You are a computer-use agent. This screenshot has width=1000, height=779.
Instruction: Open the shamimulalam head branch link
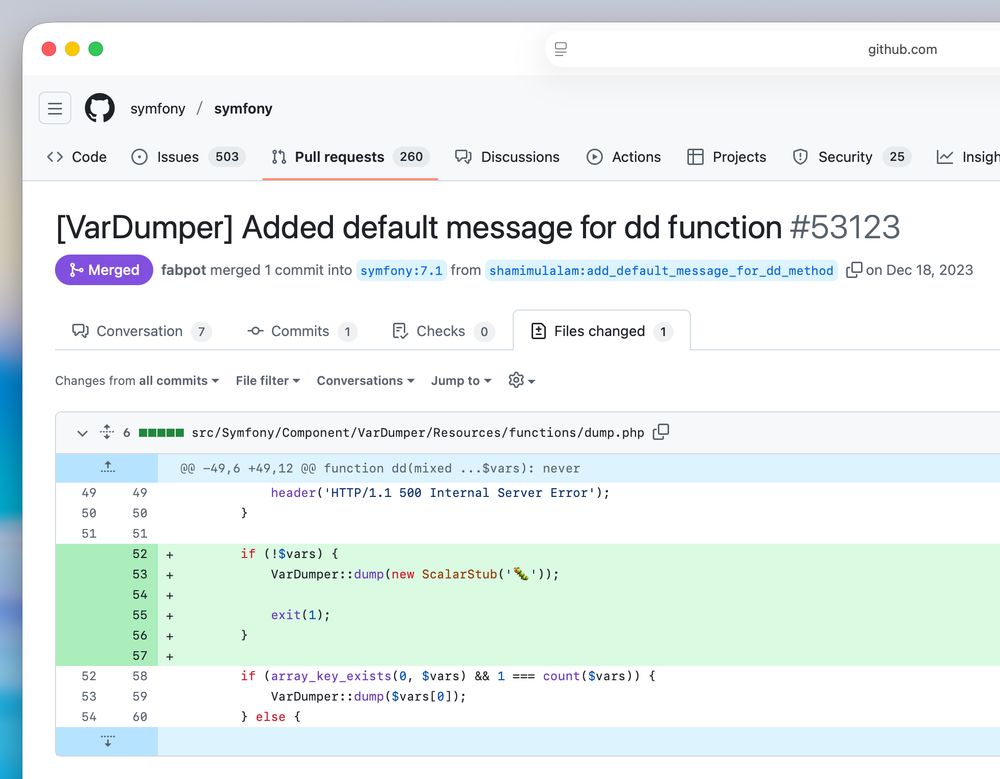(661, 271)
